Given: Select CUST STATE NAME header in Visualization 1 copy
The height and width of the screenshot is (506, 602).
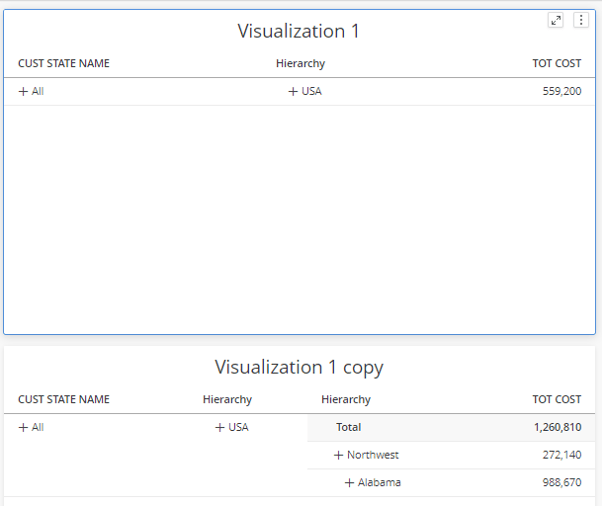Looking at the screenshot, I should tap(64, 399).
